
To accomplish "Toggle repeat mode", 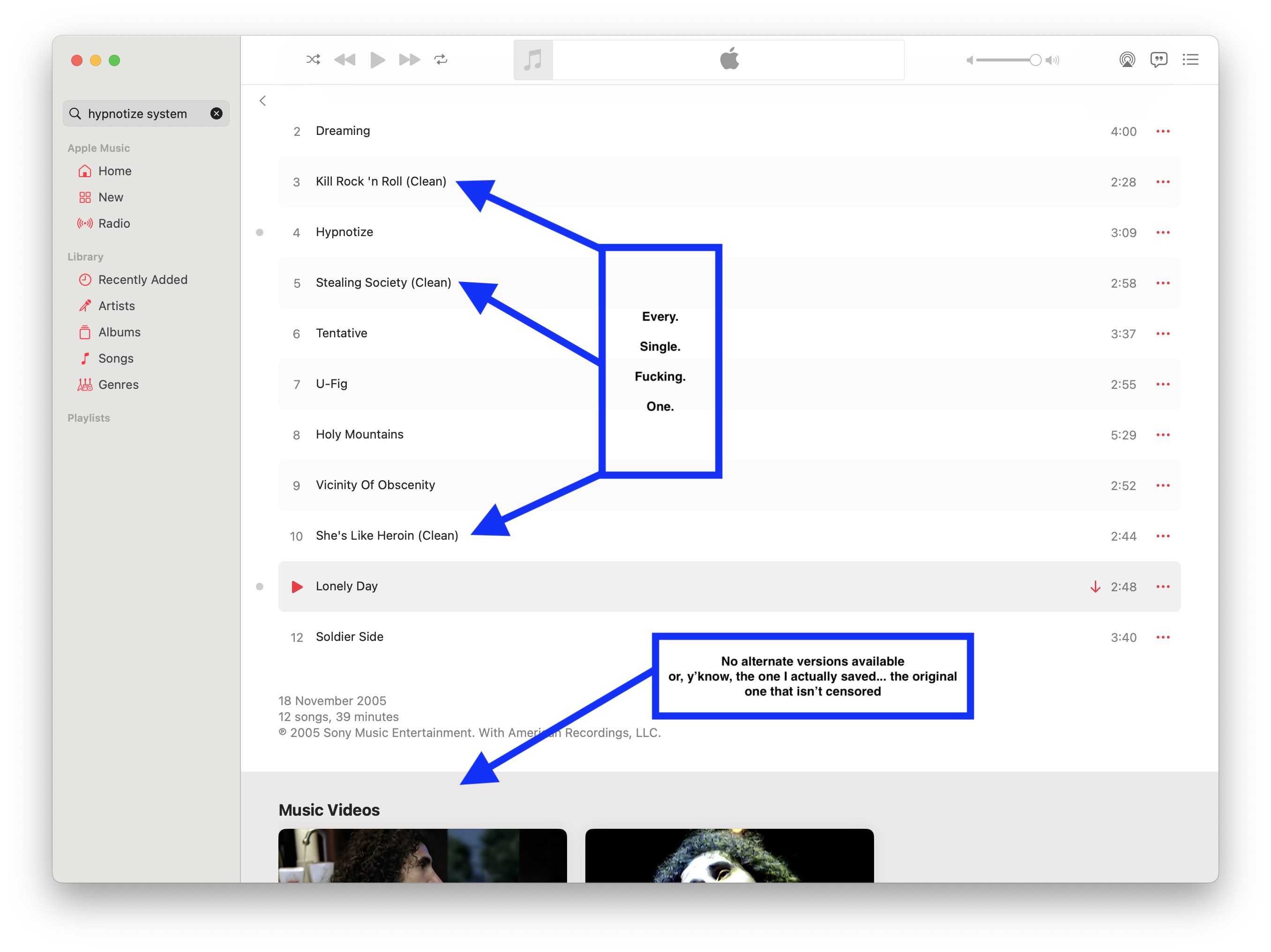I will pyautogui.click(x=441, y=60).
